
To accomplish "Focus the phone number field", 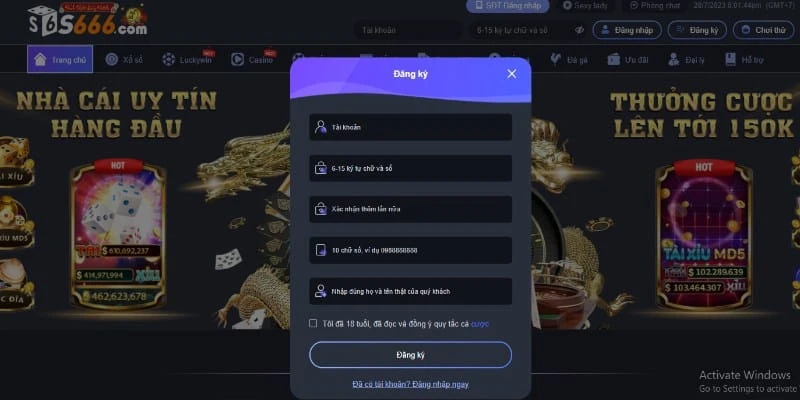I will coord(410,250).
